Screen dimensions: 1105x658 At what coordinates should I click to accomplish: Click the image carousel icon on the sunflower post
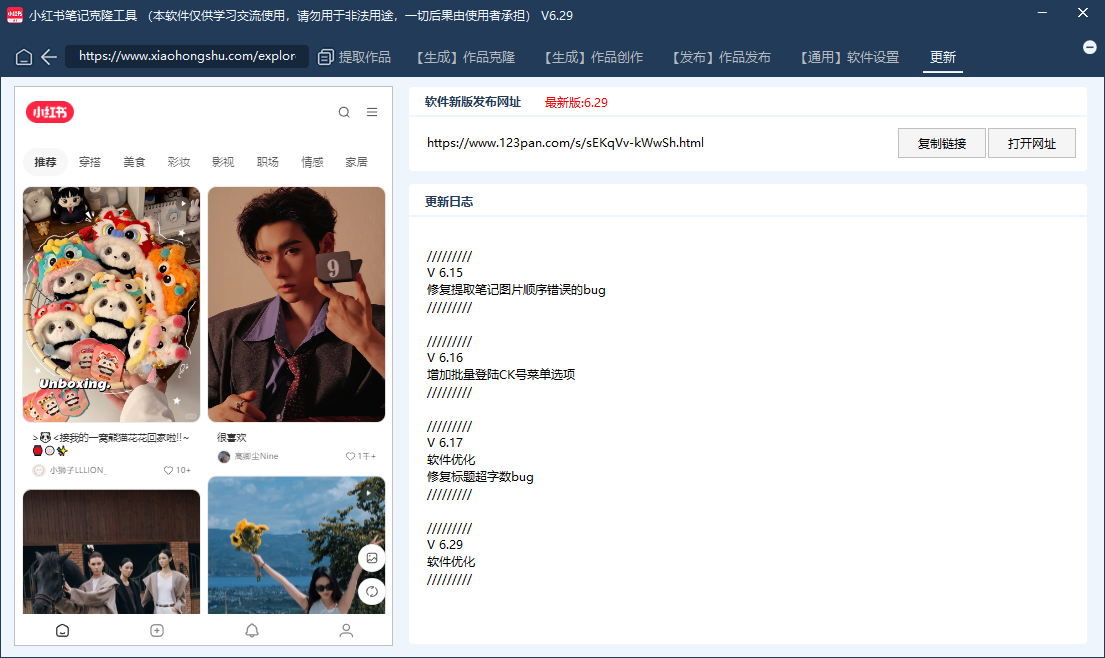pyautogui.click(x=371, y=557)
